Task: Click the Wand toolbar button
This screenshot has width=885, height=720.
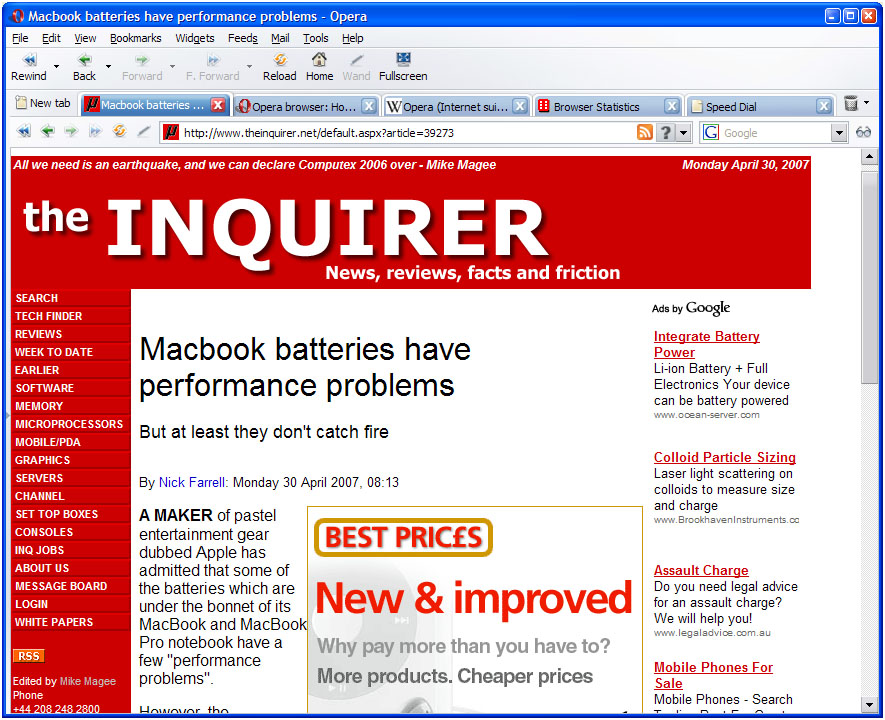Action: coord(356,67)
